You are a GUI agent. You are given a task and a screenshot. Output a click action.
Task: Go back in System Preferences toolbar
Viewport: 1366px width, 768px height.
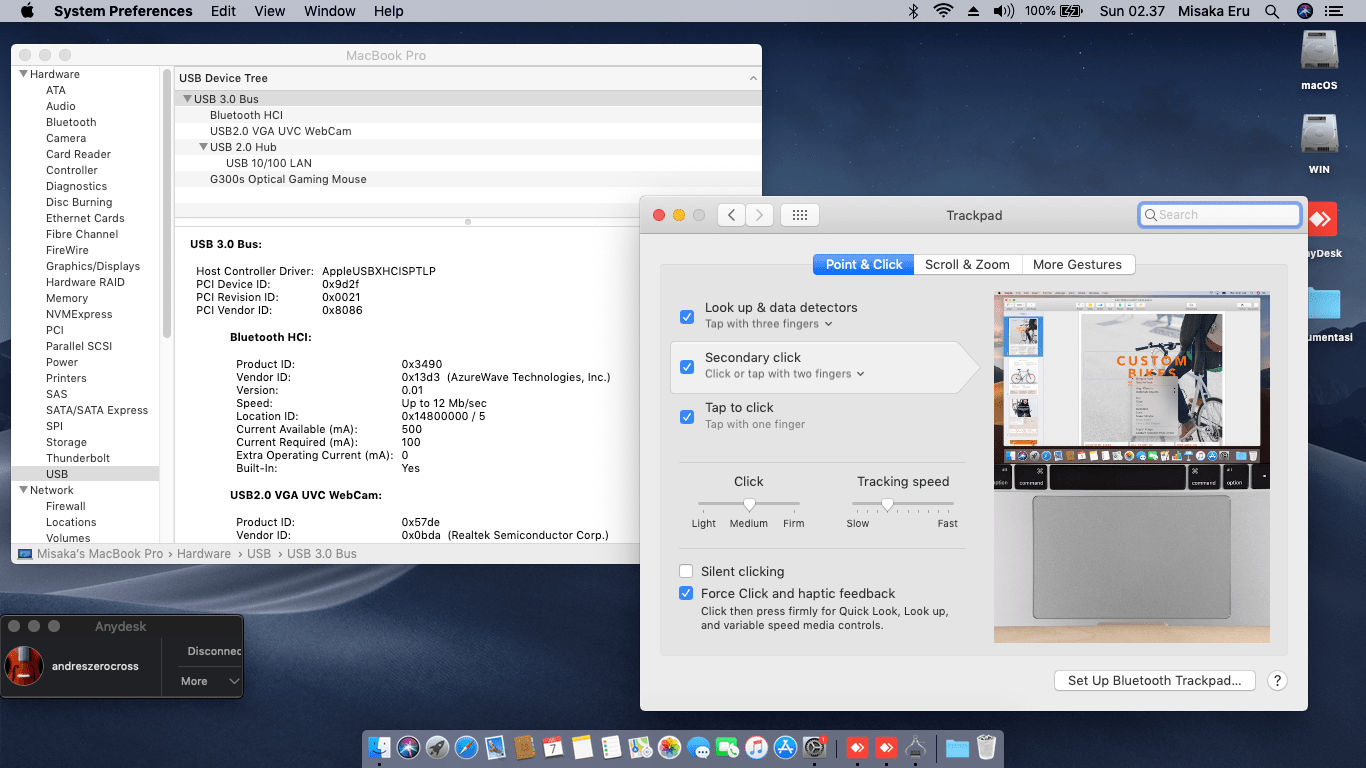pyautogui.click(x=731, y=215)
